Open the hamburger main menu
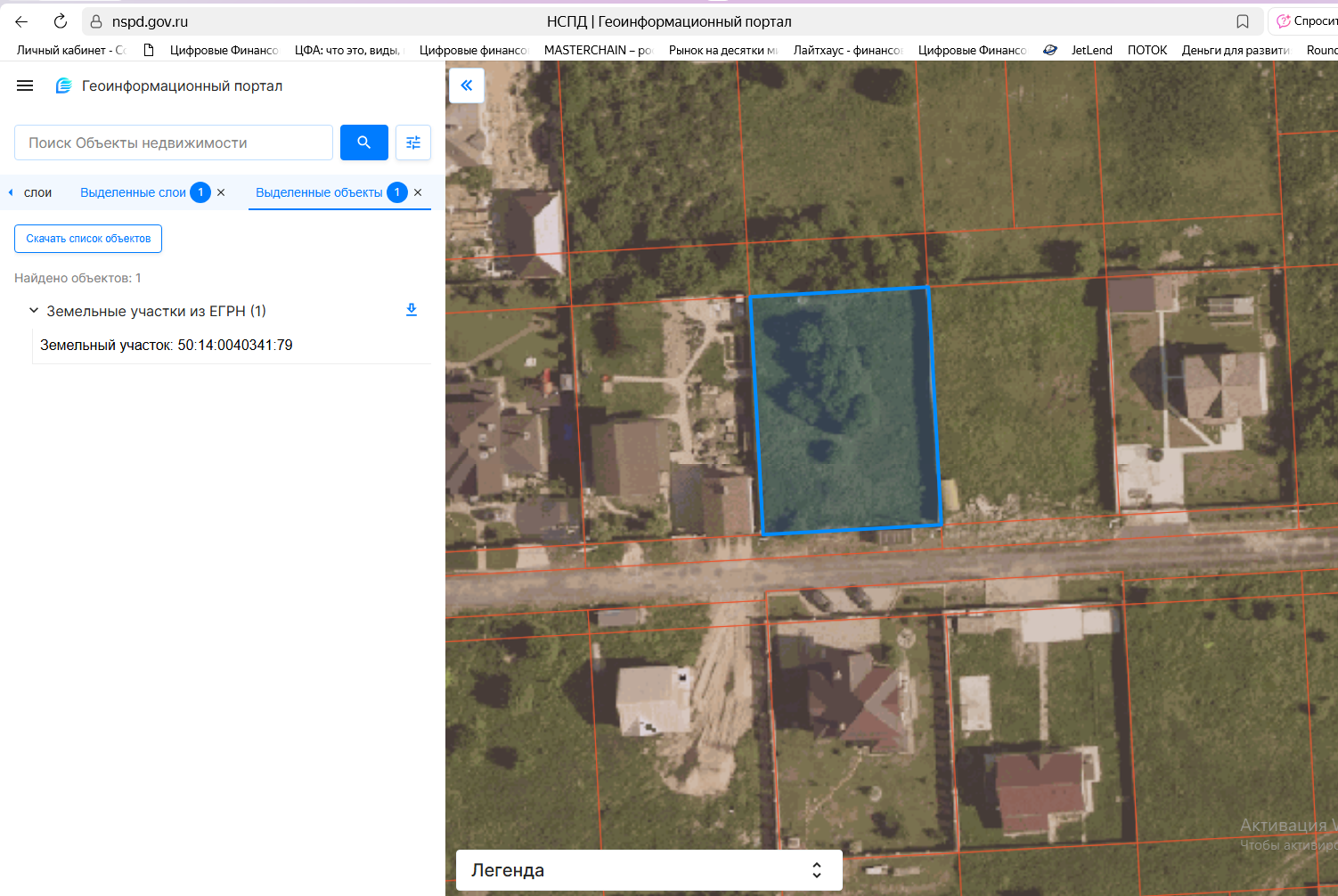Viewport: 1338px width, 896px height. [25, 86]
